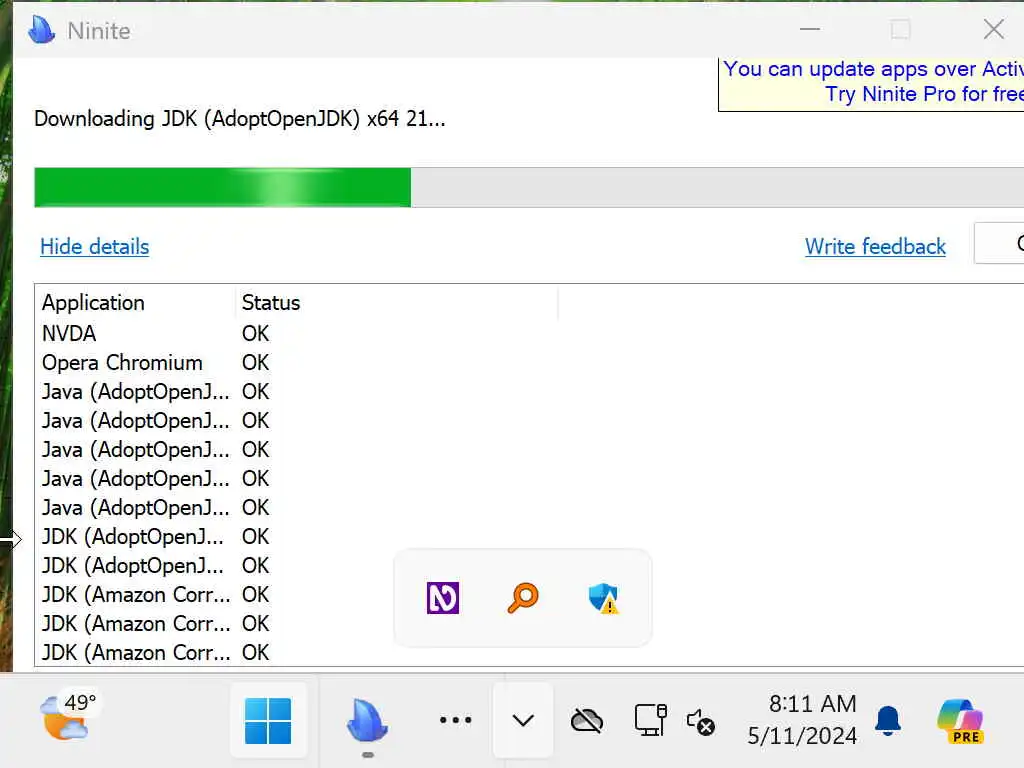Show more taskbar apps via three dots

(455, 720)
